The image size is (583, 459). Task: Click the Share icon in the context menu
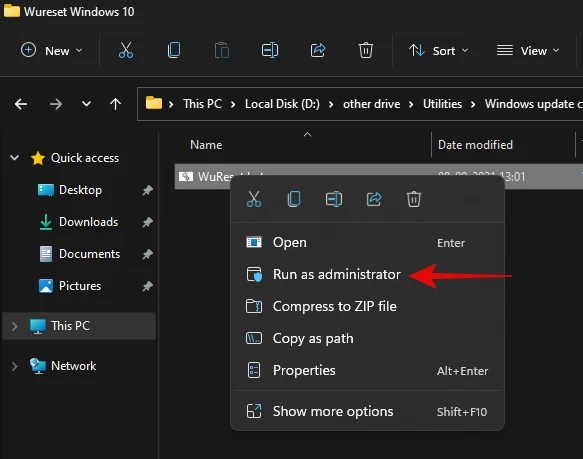(x=374, y=199)
